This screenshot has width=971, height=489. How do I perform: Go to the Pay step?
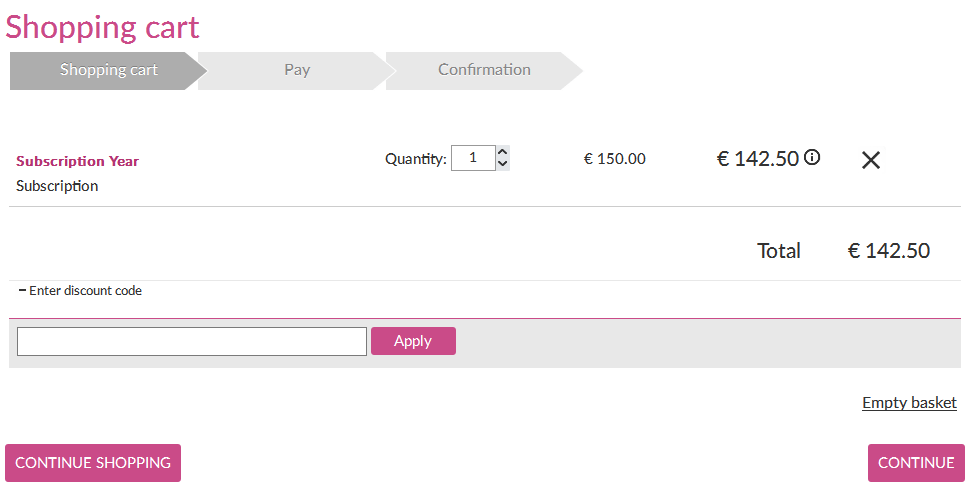[x=297, y=70]
